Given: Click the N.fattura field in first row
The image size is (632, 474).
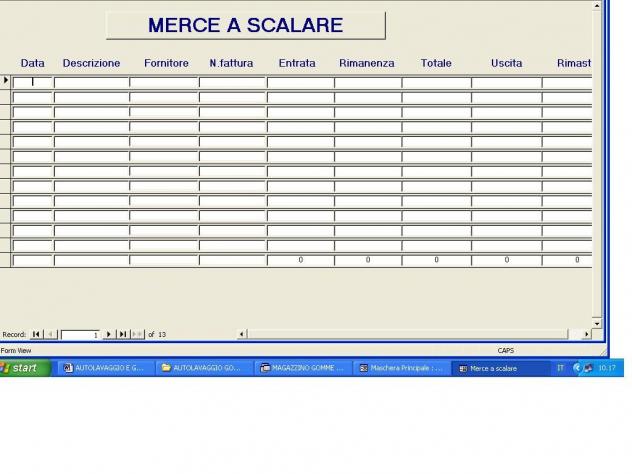Looking at the screenshot, I should point(233,82).
